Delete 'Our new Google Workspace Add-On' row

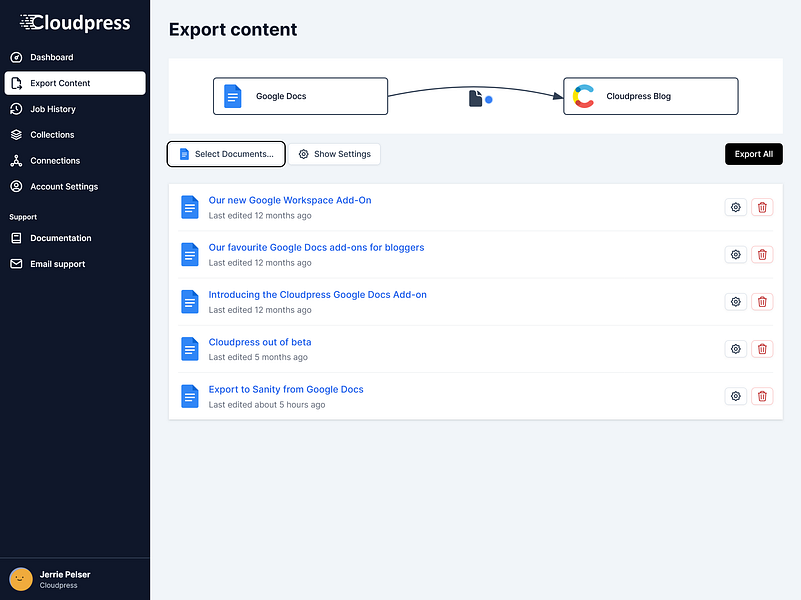pos(762,207)
